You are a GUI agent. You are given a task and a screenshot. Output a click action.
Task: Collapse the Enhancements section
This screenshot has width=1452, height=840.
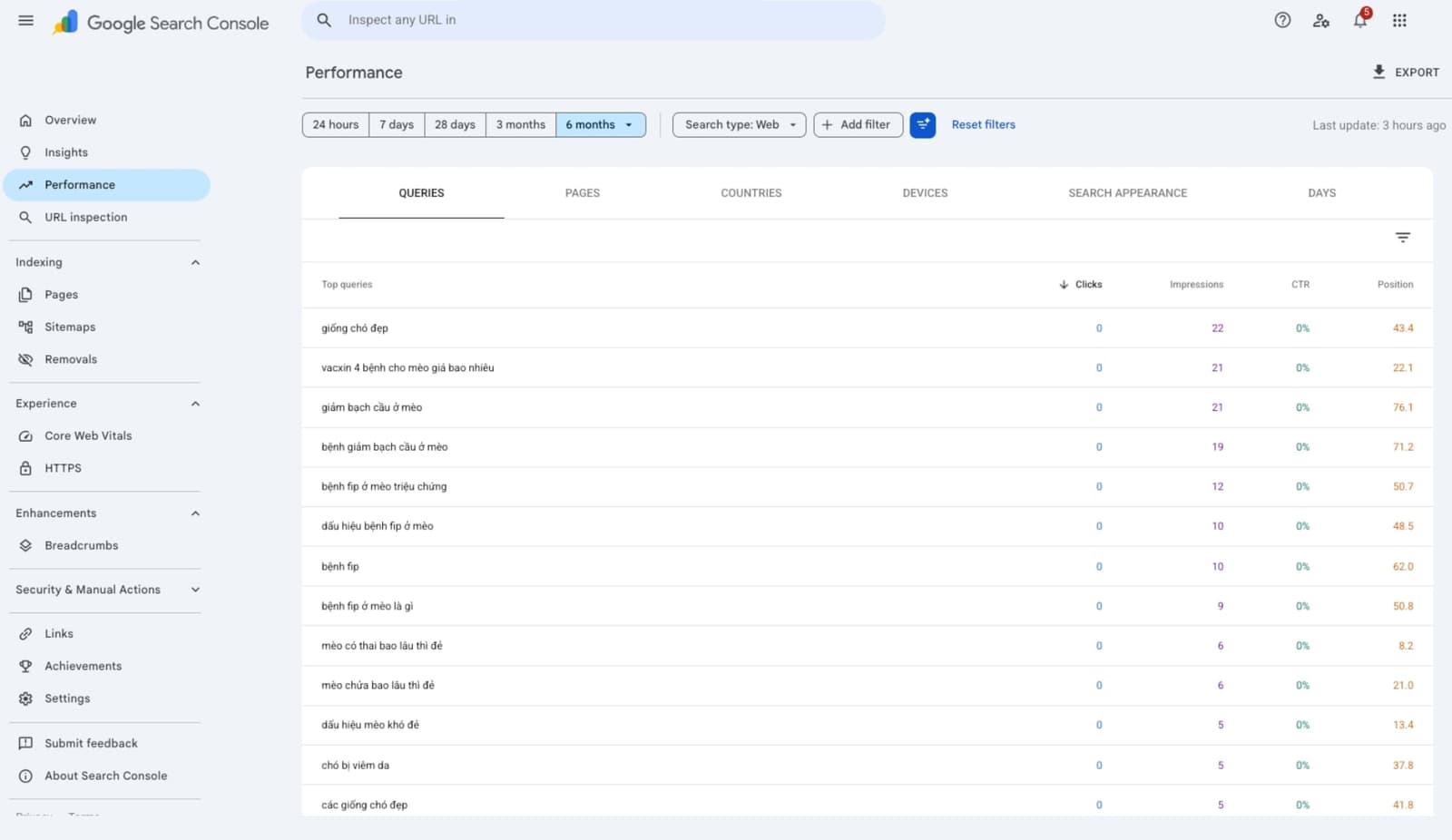(195, 513)
